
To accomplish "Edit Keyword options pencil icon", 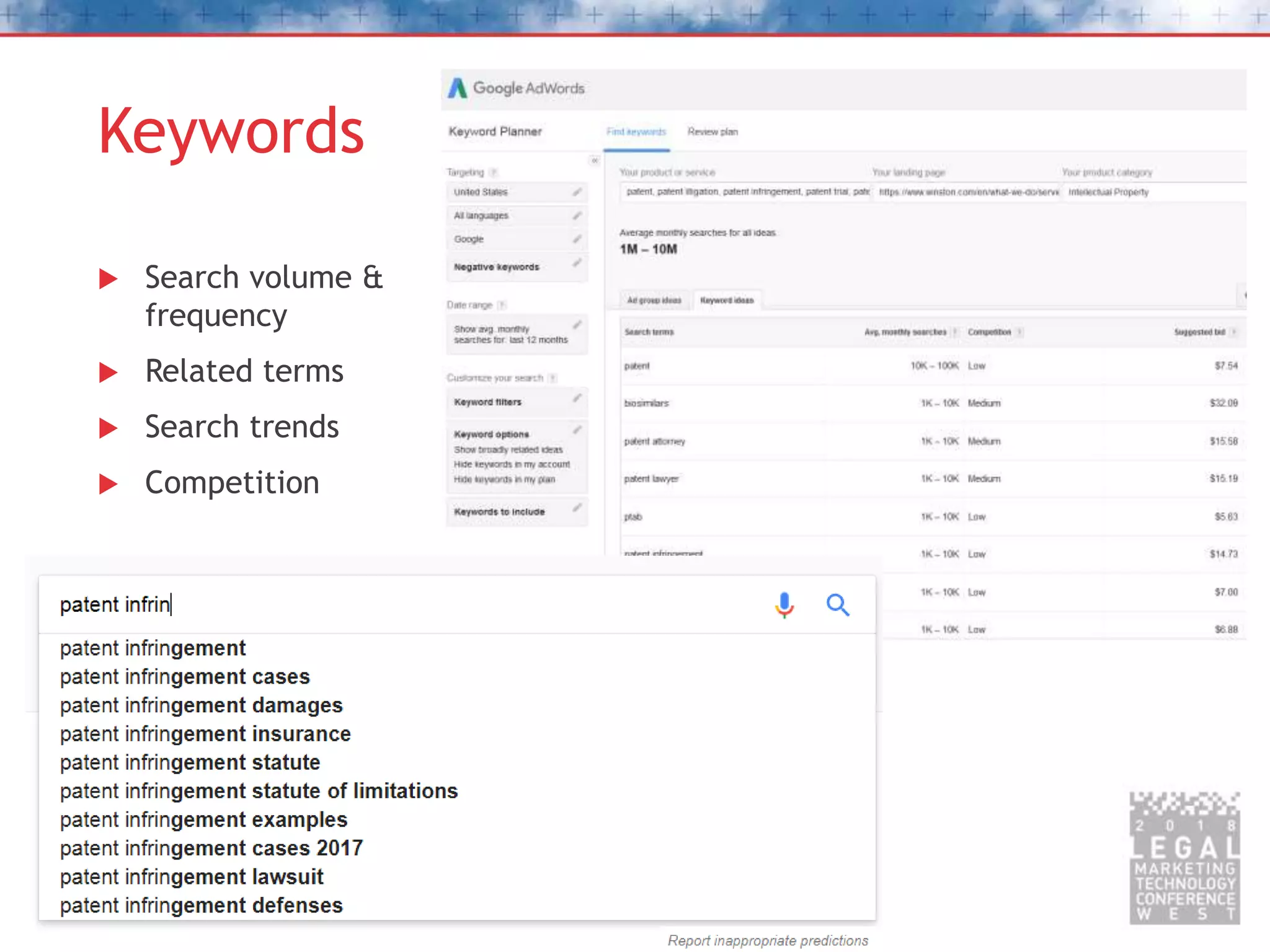I will pos(577,430).
